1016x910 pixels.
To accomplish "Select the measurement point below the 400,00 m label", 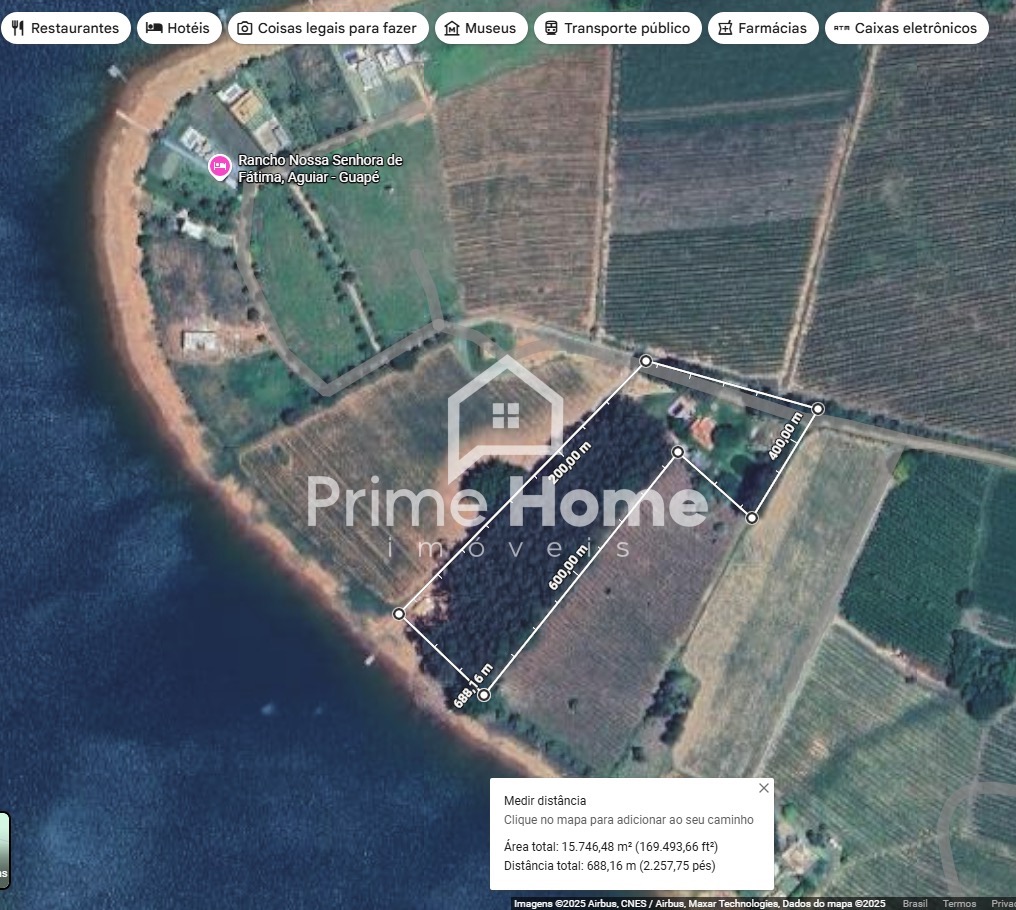I will click(x=752, y=517).
